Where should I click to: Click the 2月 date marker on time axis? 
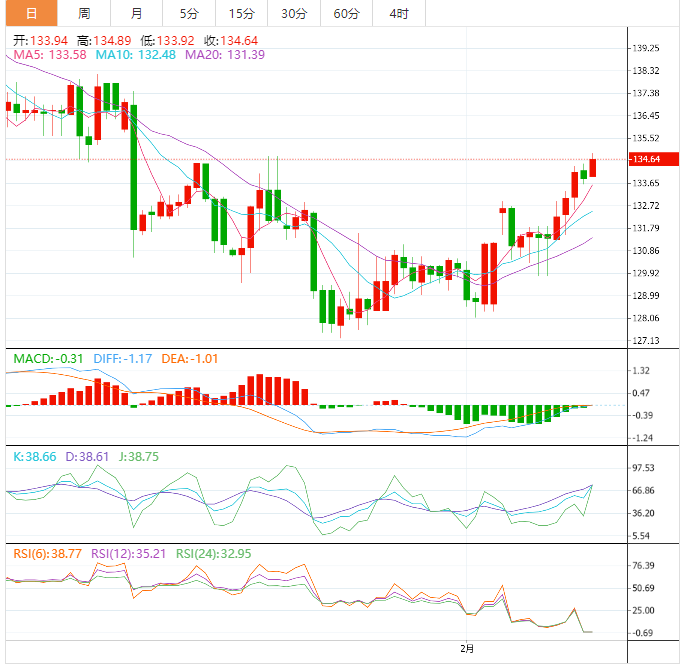(x=467, y=649)
